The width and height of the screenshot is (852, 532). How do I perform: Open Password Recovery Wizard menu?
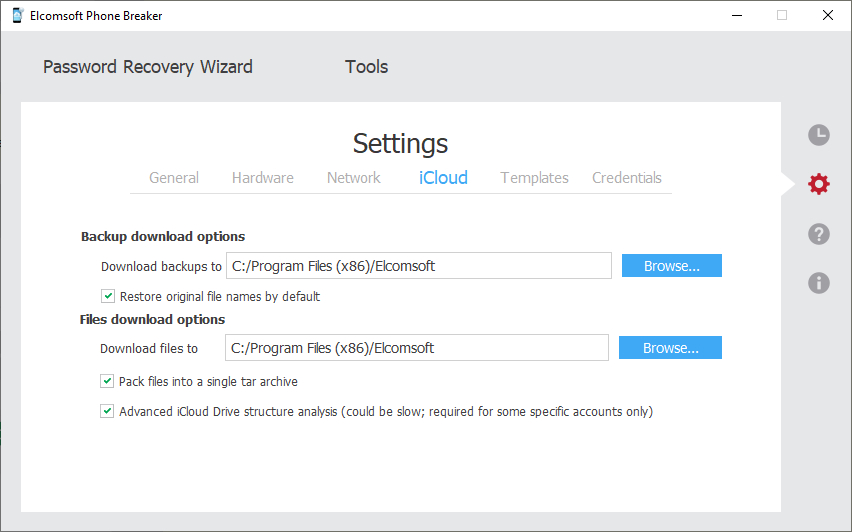(x=148, y=67)
